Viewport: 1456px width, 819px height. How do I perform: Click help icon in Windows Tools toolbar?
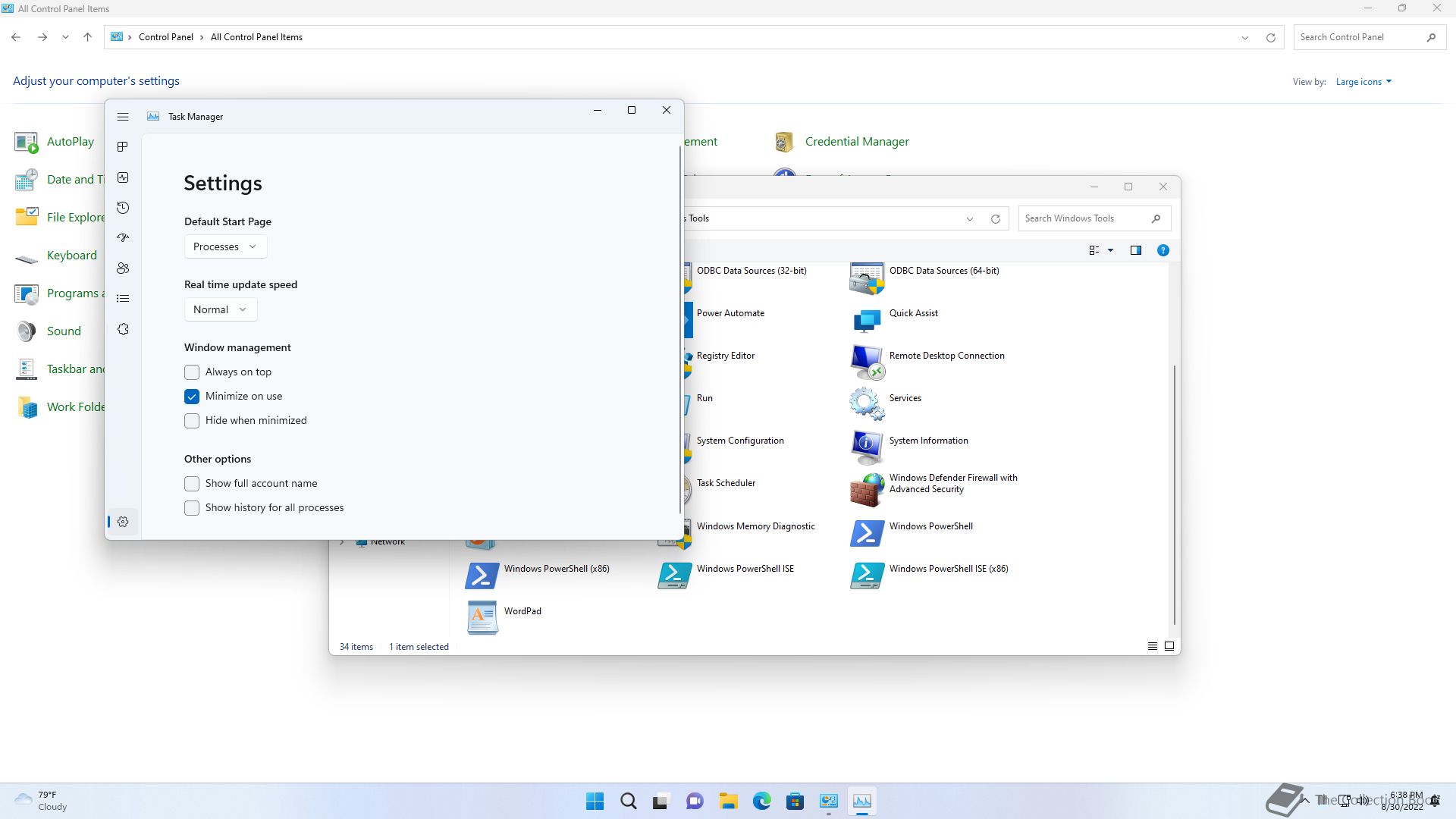pyautogui.click(x=1163, y=251)
